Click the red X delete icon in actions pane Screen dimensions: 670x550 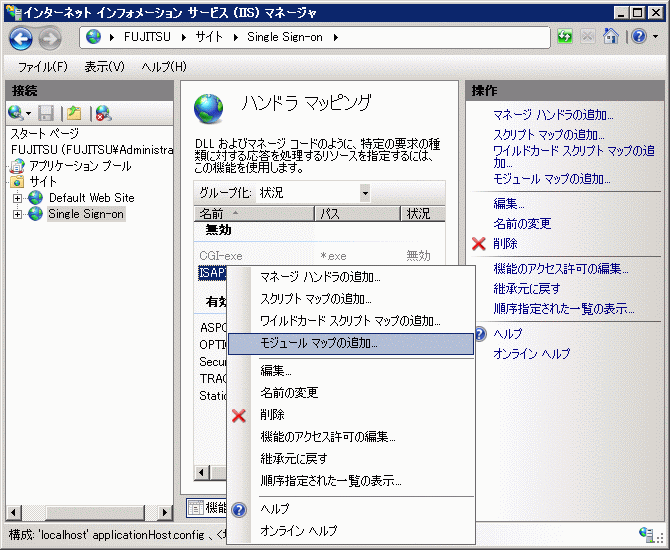[479, 244]
